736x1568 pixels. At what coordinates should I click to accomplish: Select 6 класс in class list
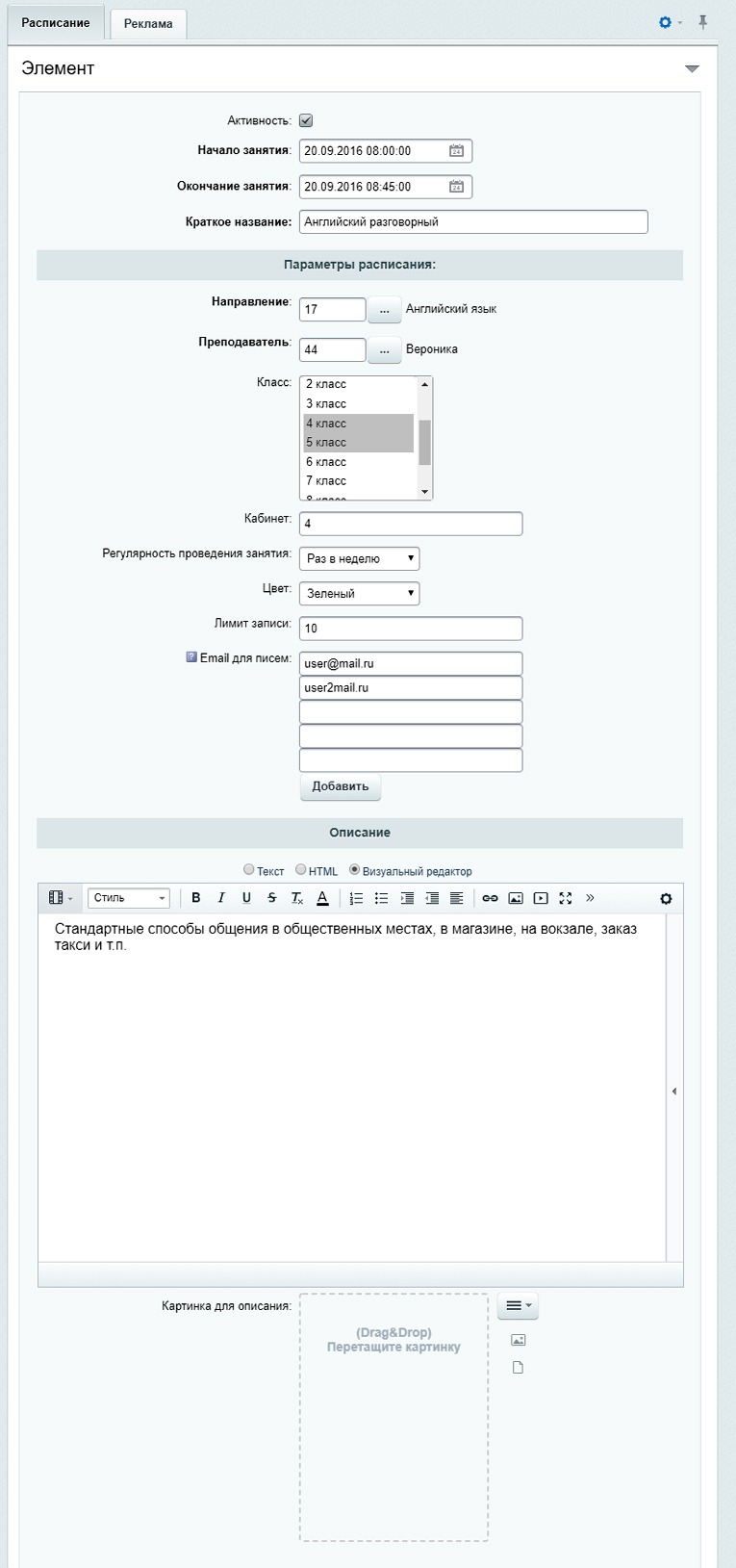(x=358, y=462)
